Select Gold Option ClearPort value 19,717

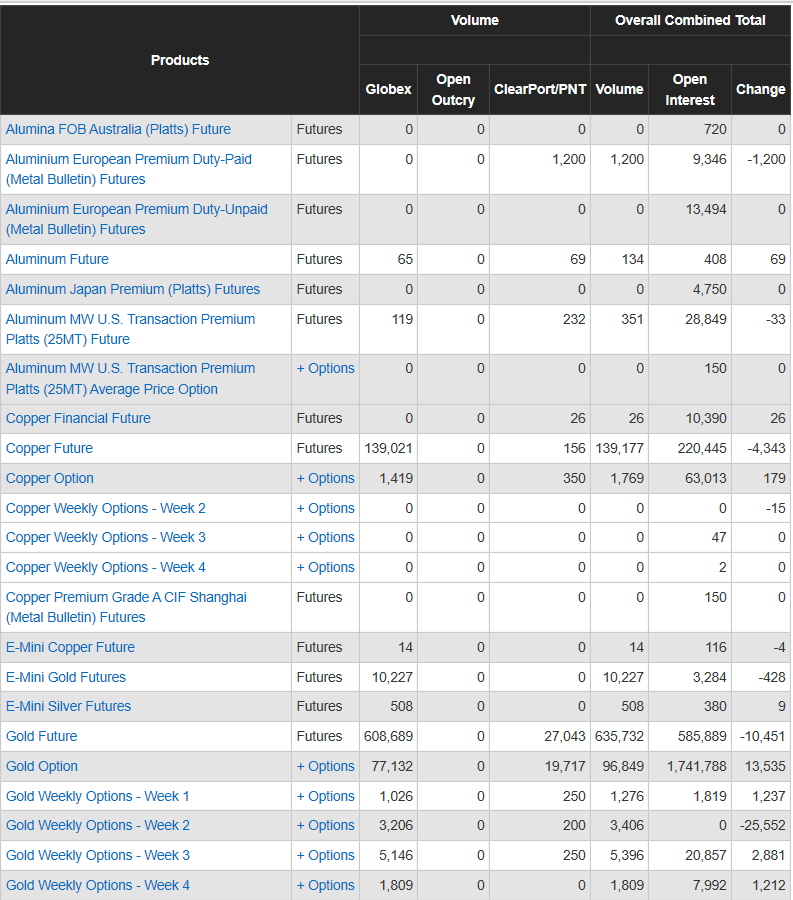point(565,766)
